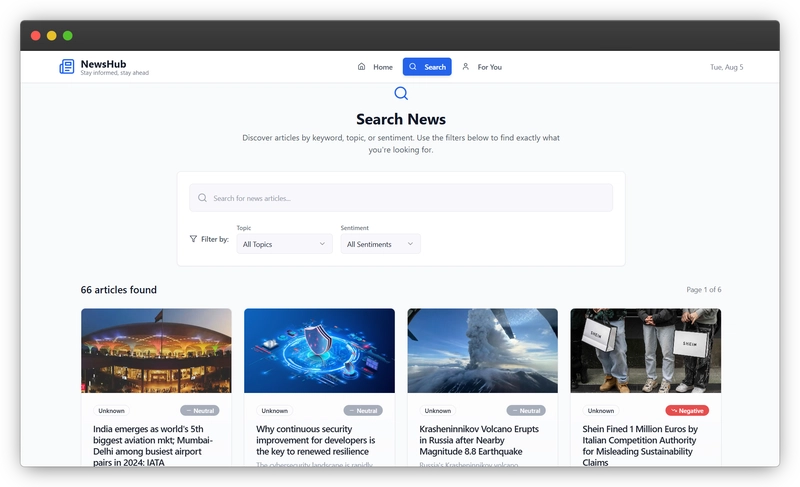Open the All Topics dropdown

(284, 244)
